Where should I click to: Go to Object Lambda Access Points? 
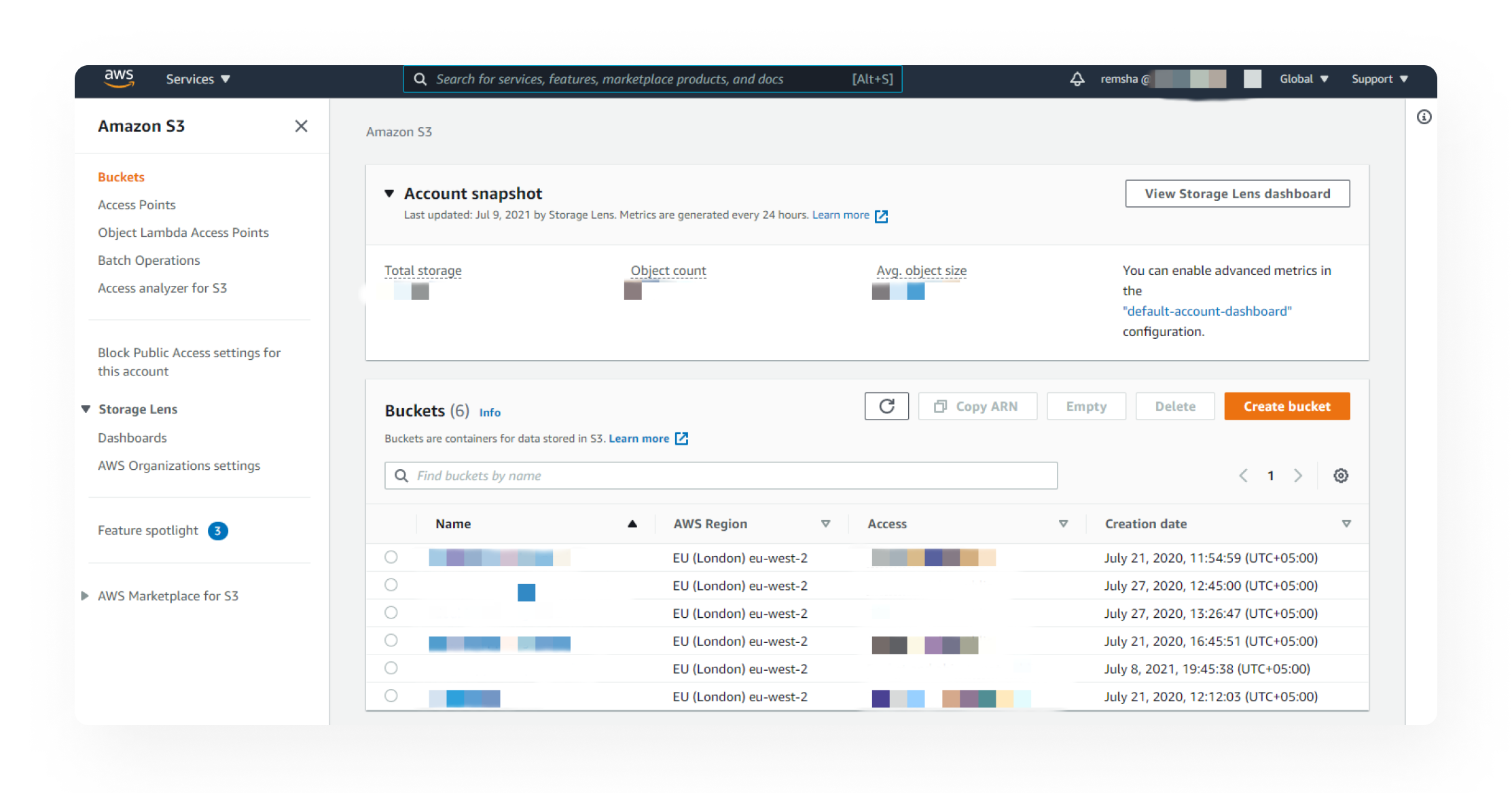183,232
